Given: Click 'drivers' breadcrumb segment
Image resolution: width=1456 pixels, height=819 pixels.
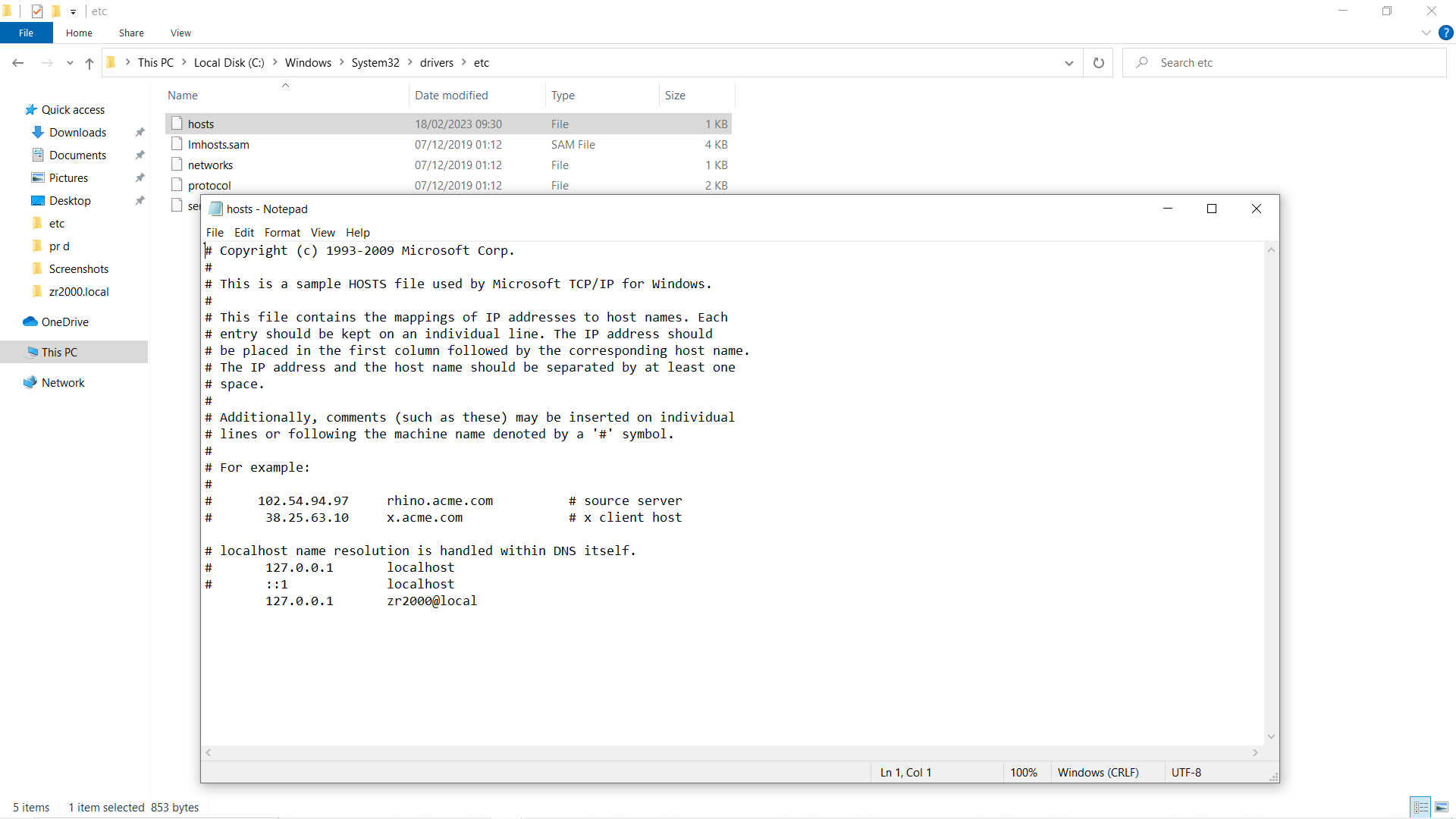Looking at the screenshot, I should (x=437, y=63).
